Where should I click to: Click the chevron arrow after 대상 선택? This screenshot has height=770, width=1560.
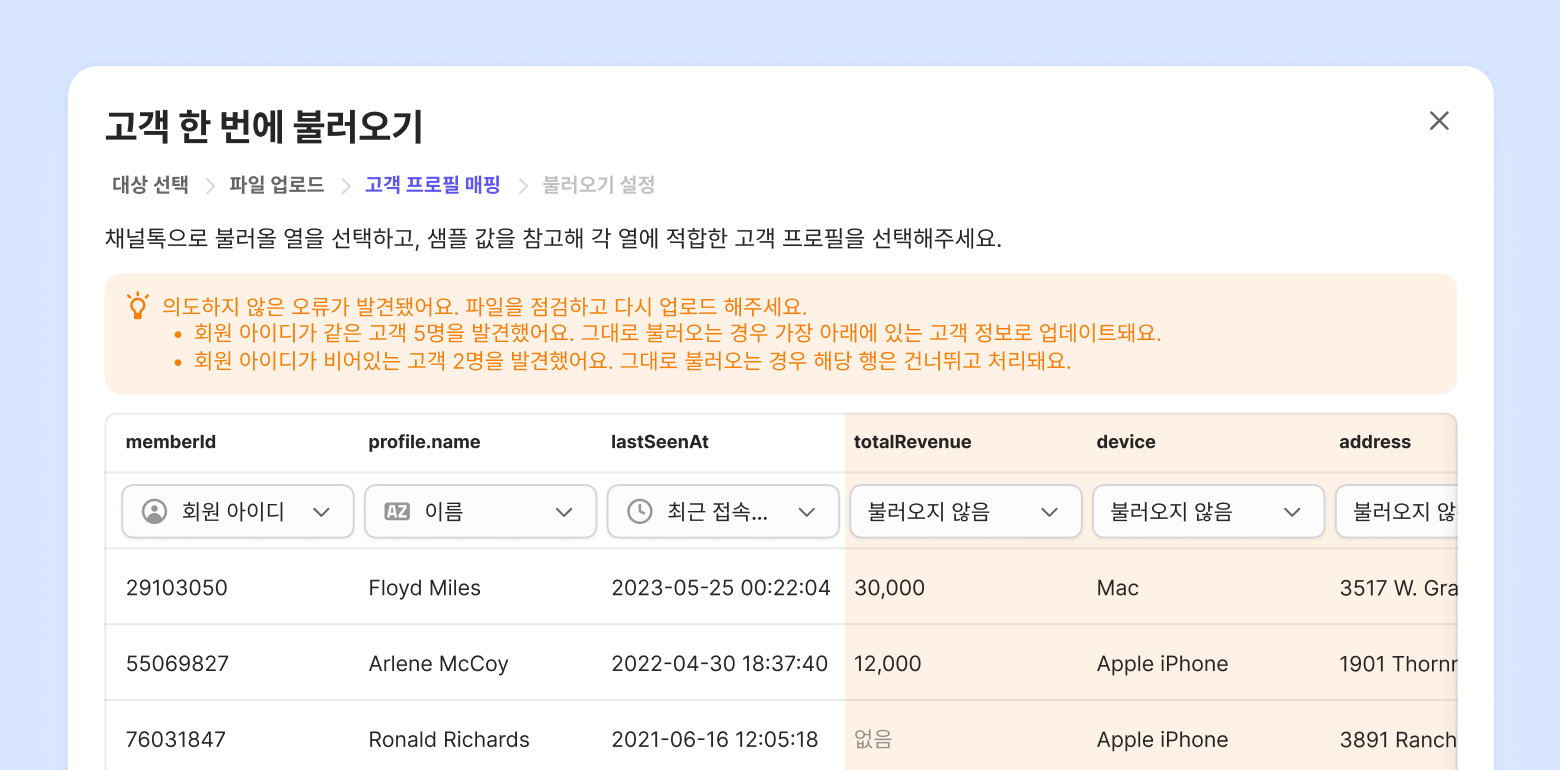pyautogui.click(x=210, y=185)
